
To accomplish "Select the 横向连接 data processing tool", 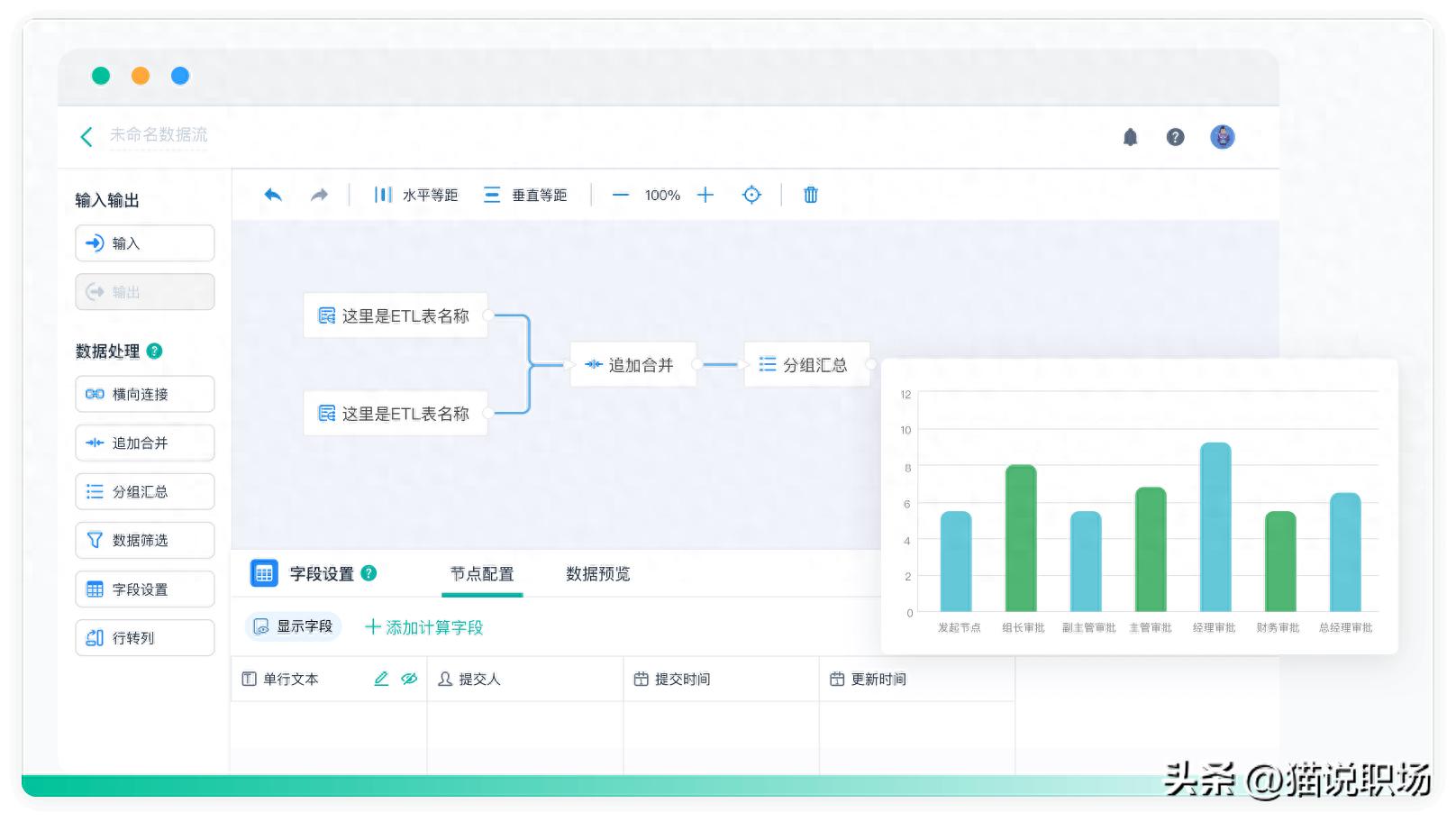I will point(144,394).
